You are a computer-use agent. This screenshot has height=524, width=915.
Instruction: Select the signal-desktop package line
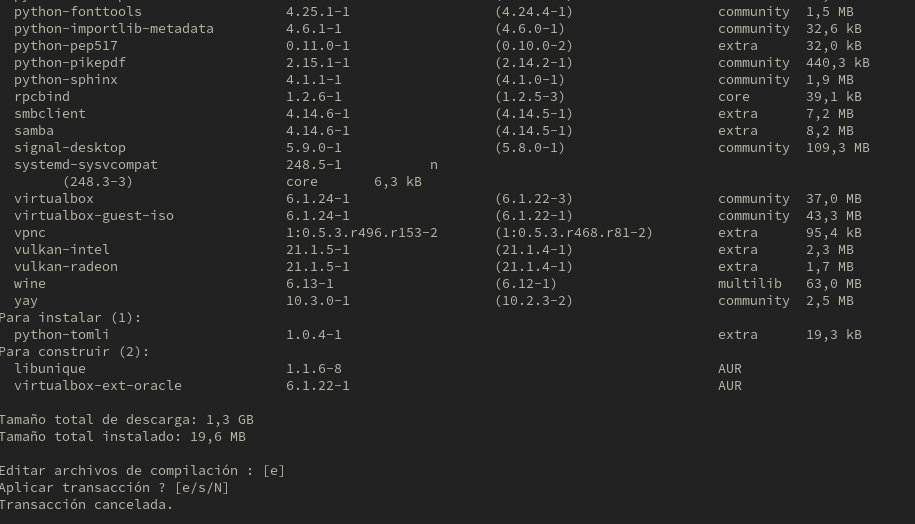442,148
